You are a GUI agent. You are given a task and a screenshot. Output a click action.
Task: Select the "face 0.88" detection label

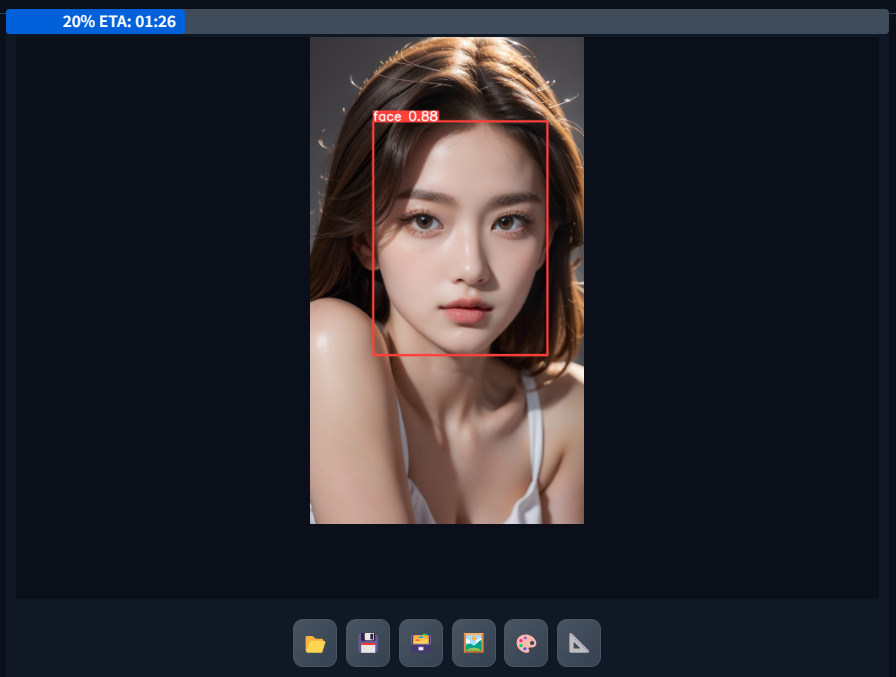click(405, 116)
